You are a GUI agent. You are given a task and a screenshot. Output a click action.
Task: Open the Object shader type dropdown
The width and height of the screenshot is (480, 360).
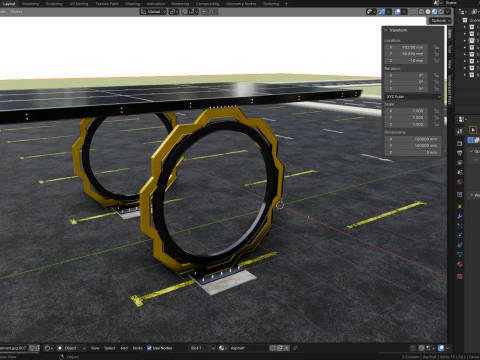click(x=71, y=348)
